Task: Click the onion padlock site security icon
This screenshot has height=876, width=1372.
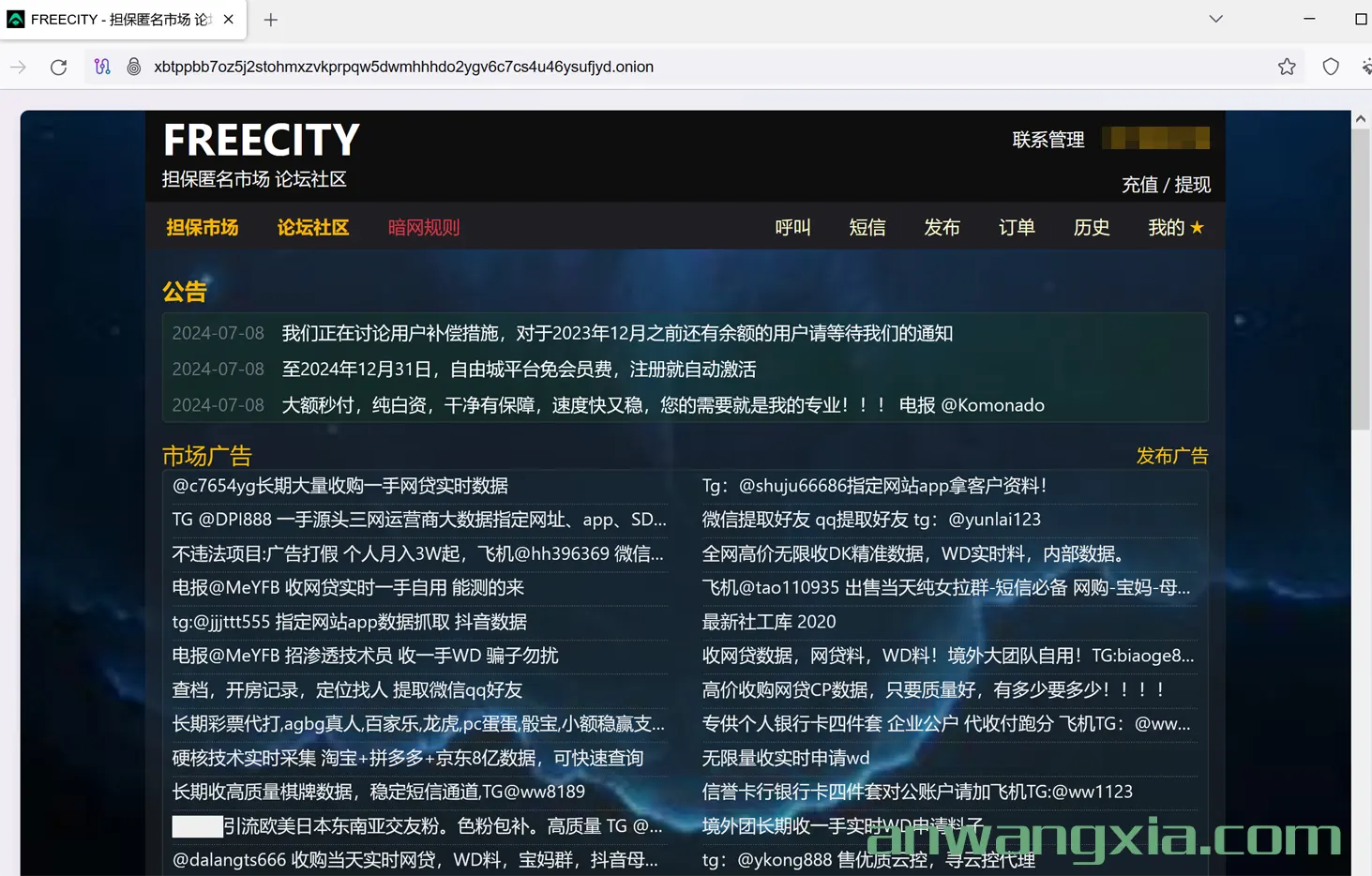Action: (x=134, y=67)
